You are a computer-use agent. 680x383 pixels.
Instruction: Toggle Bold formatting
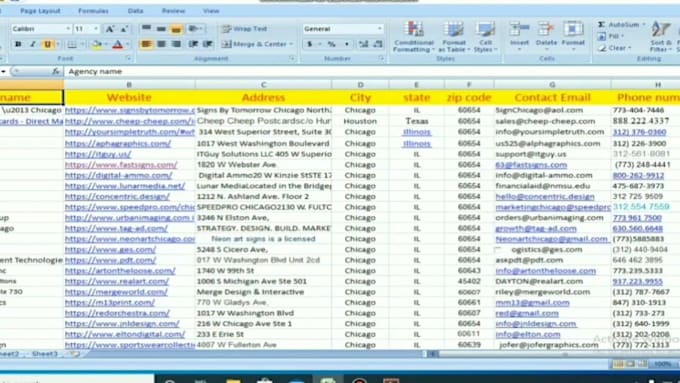click(x=18, y=44)
